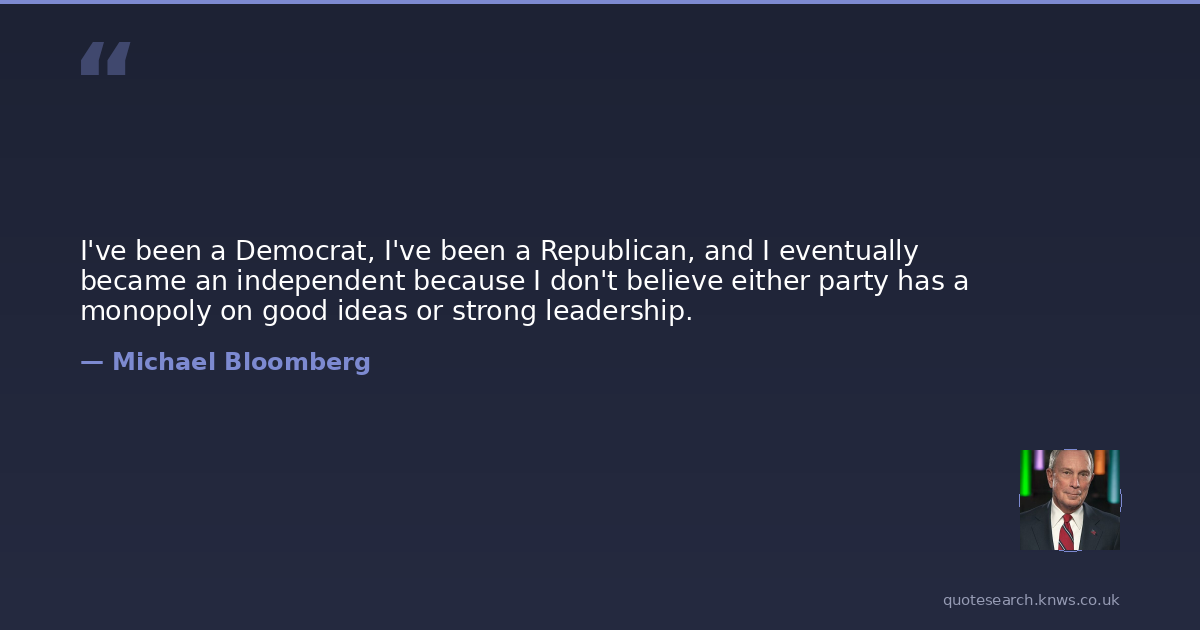The width and height of the screenshot is (1200, 630).
Task: Click the purple accent bar at the top
Action: tap(600, 2)
